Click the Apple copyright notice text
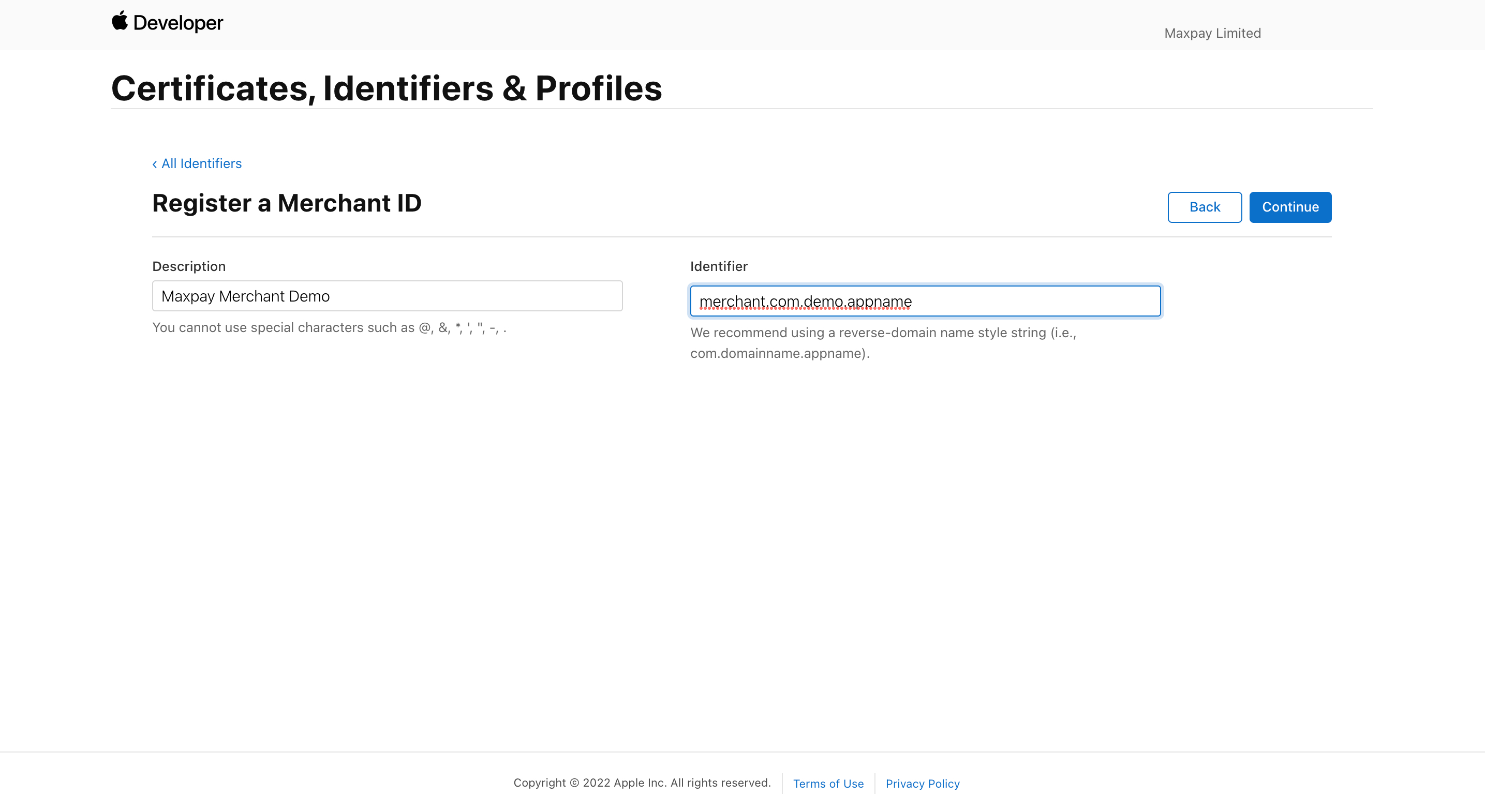The height and width of the screenshot is (812, 1485). pyautogui.click(x=642, y=783)
